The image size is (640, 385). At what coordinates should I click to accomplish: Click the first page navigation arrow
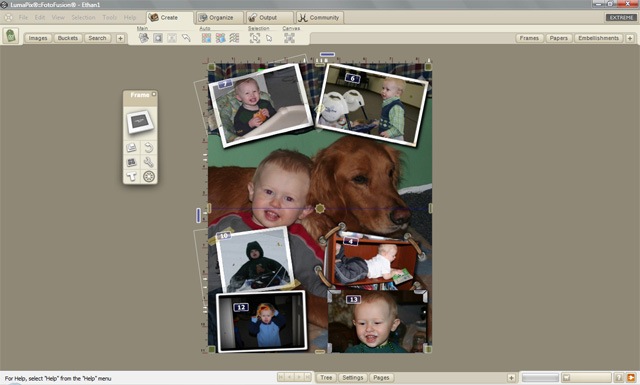(281, 377)
